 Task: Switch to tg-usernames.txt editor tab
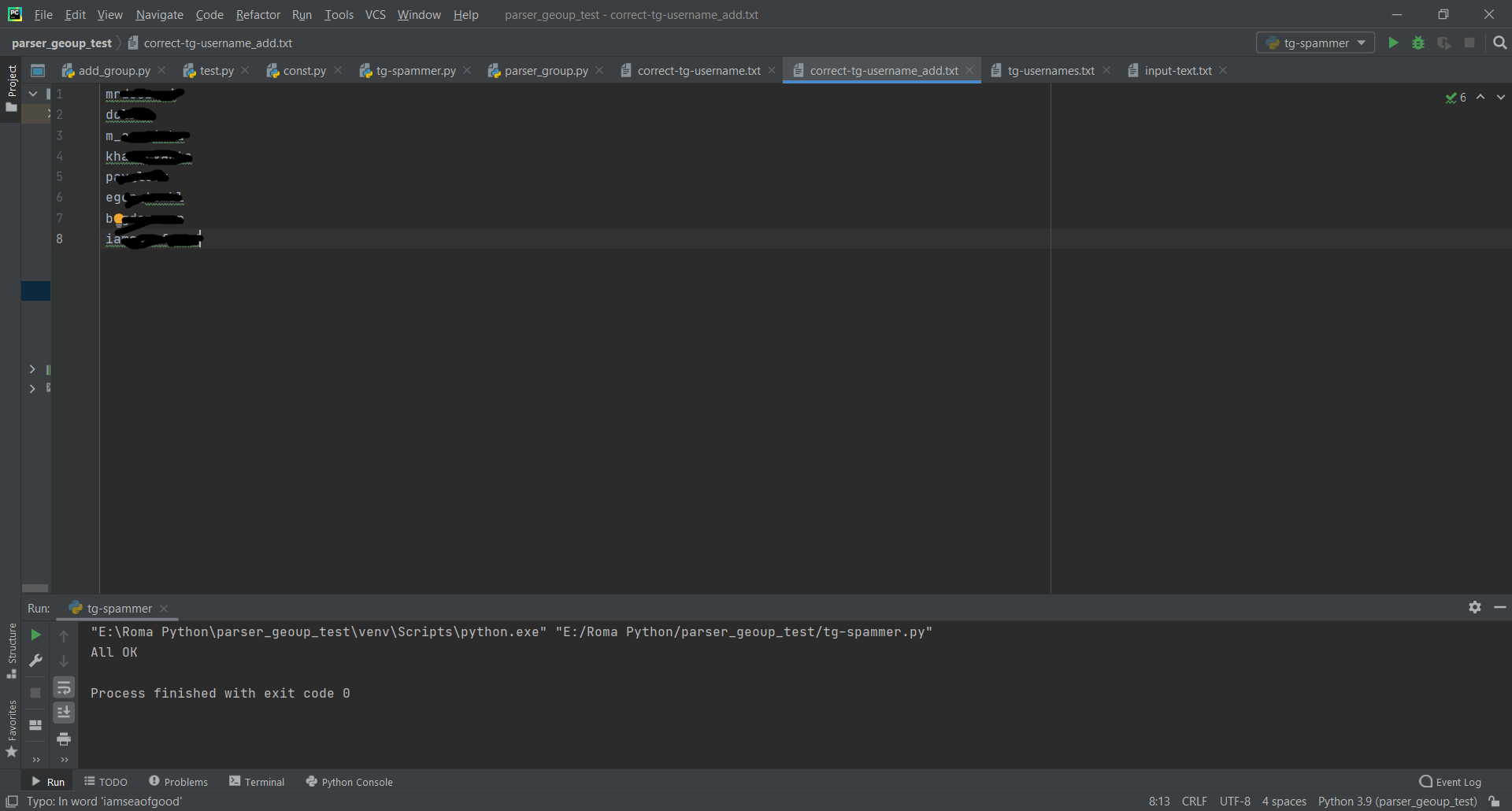click(1051, 71)
